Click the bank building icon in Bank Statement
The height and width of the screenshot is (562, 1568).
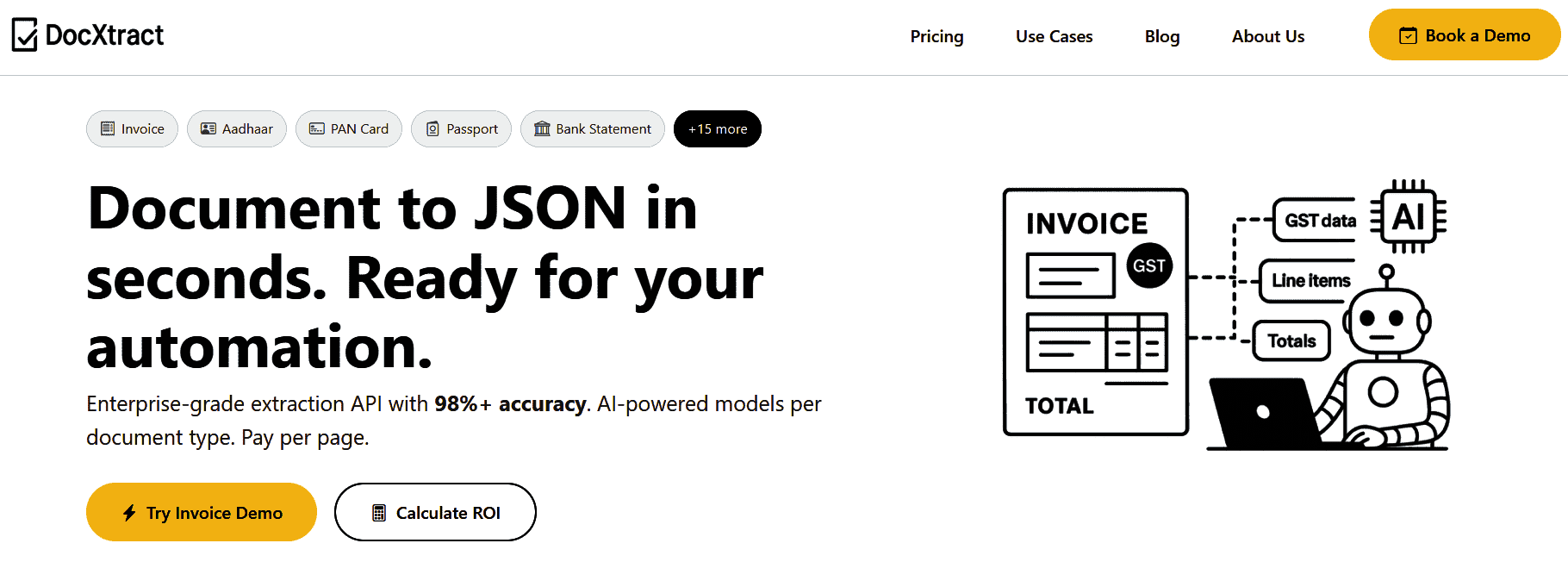[x=542, y=128]
